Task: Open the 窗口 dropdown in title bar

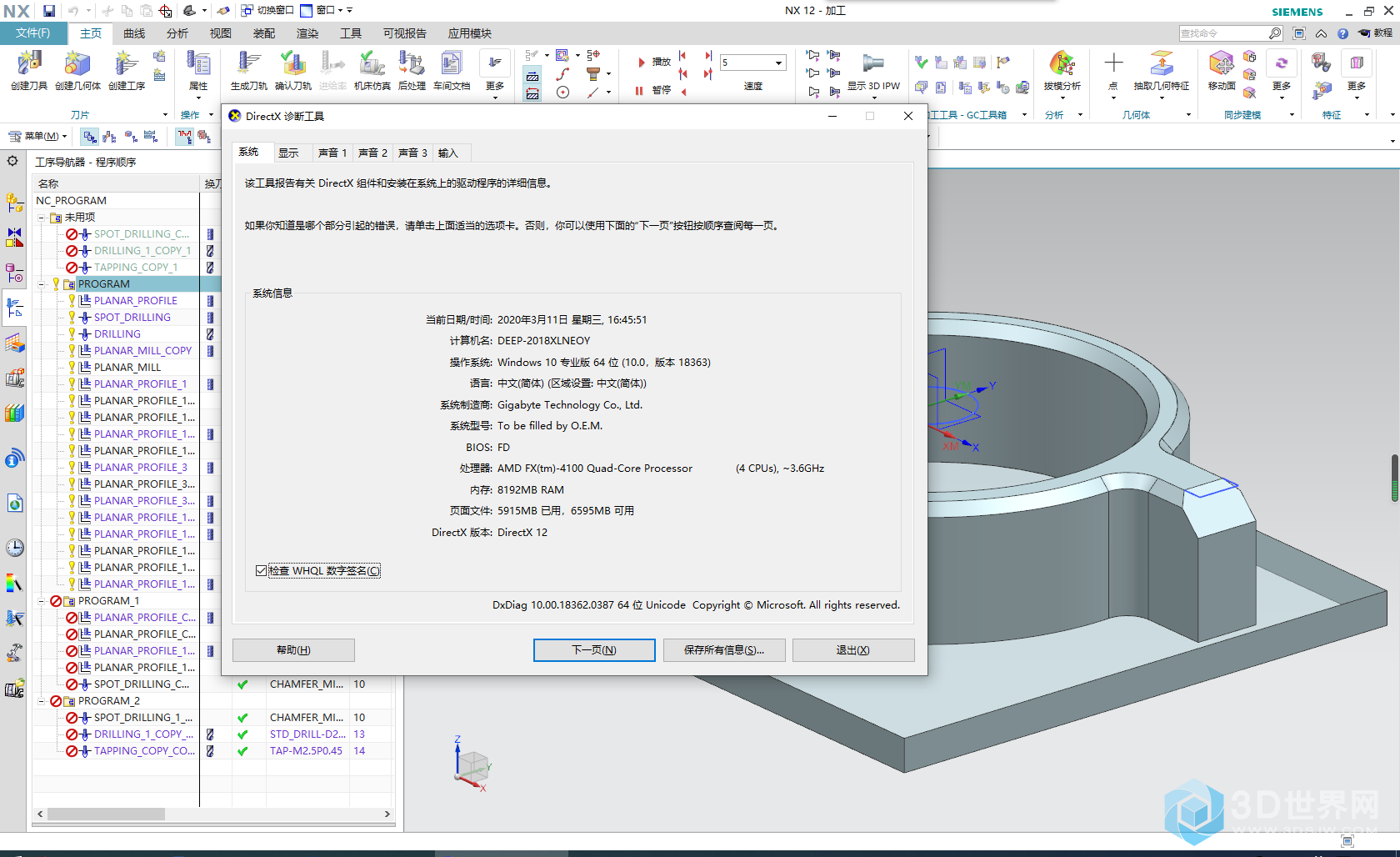Action: pos(325,10)
